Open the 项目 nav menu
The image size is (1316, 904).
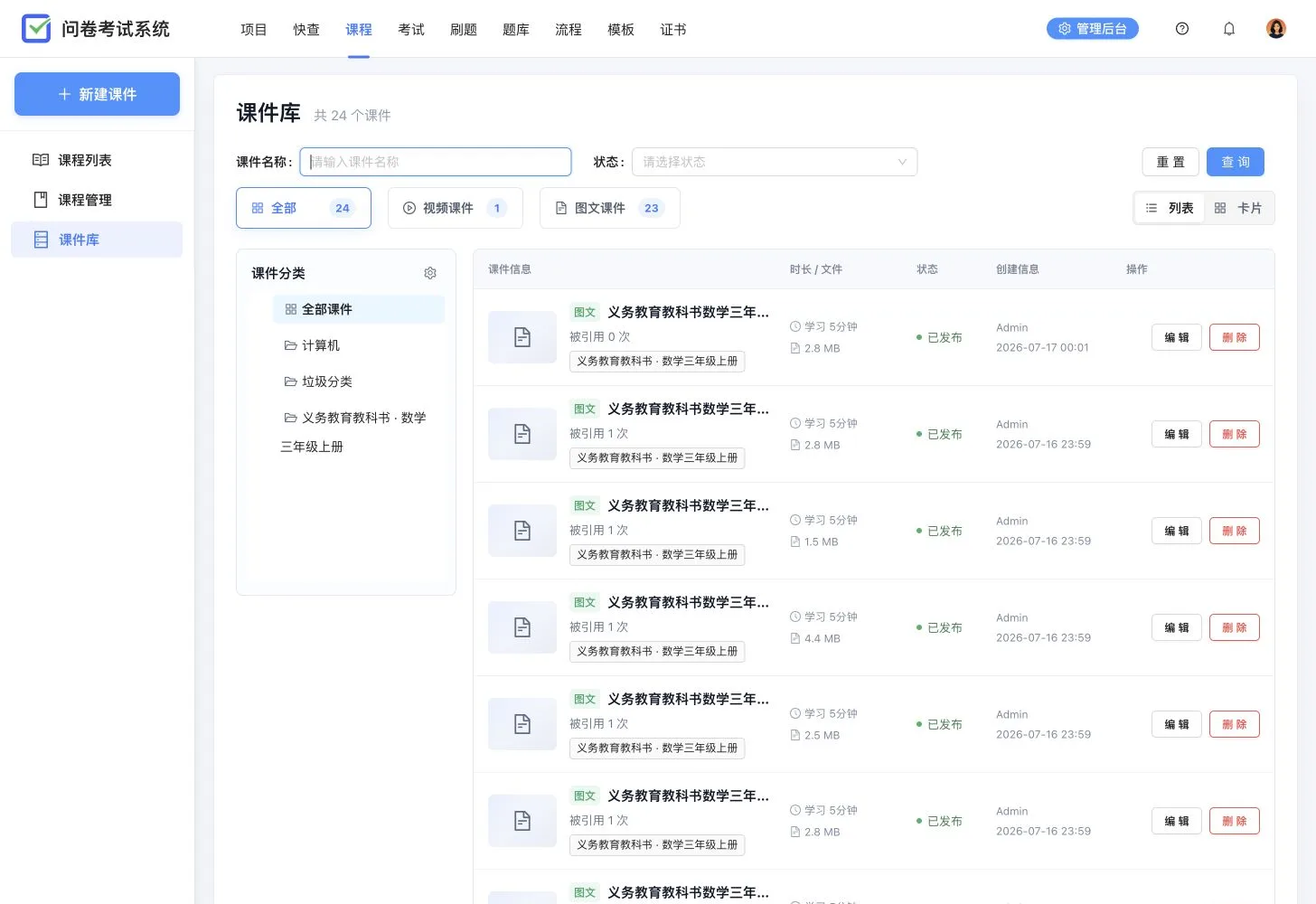click(254, 30)
